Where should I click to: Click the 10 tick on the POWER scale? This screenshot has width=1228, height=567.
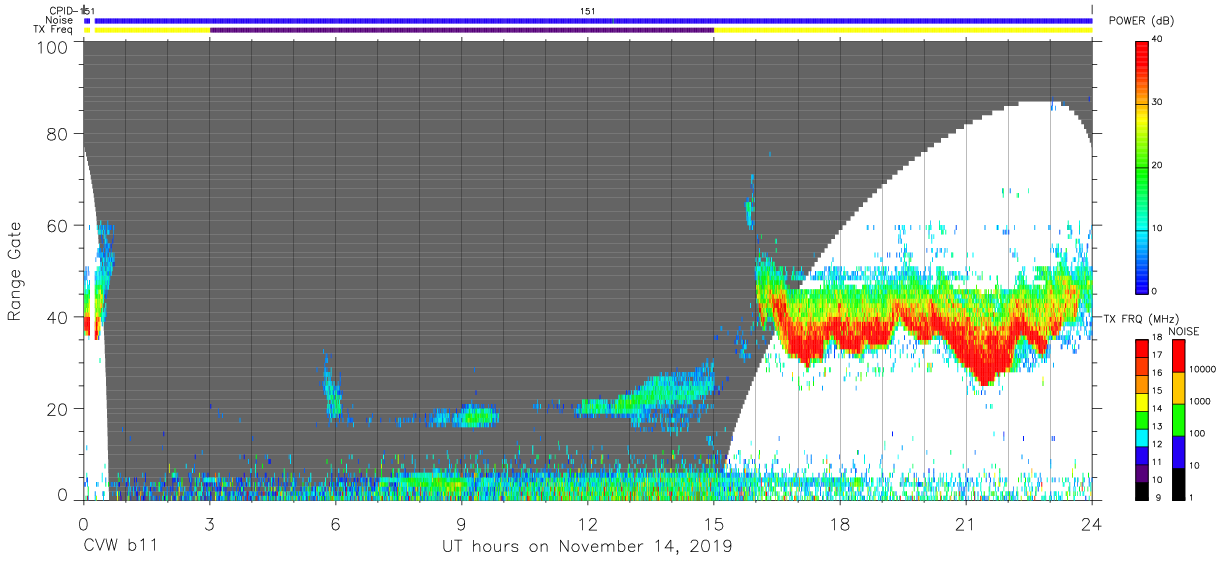(1157, 228)
